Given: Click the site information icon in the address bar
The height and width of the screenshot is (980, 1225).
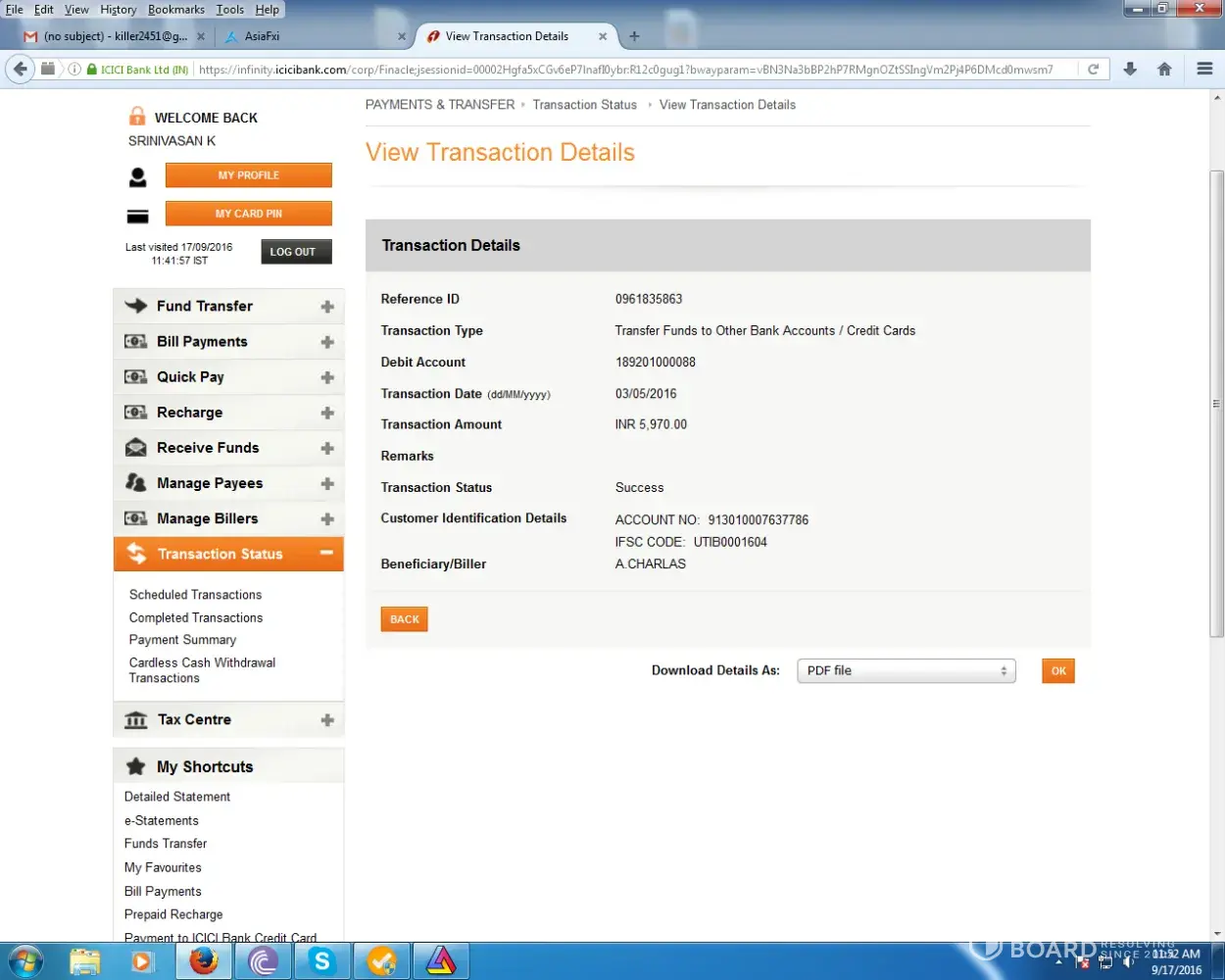Looking at the screenshot, I should (74, 70).
